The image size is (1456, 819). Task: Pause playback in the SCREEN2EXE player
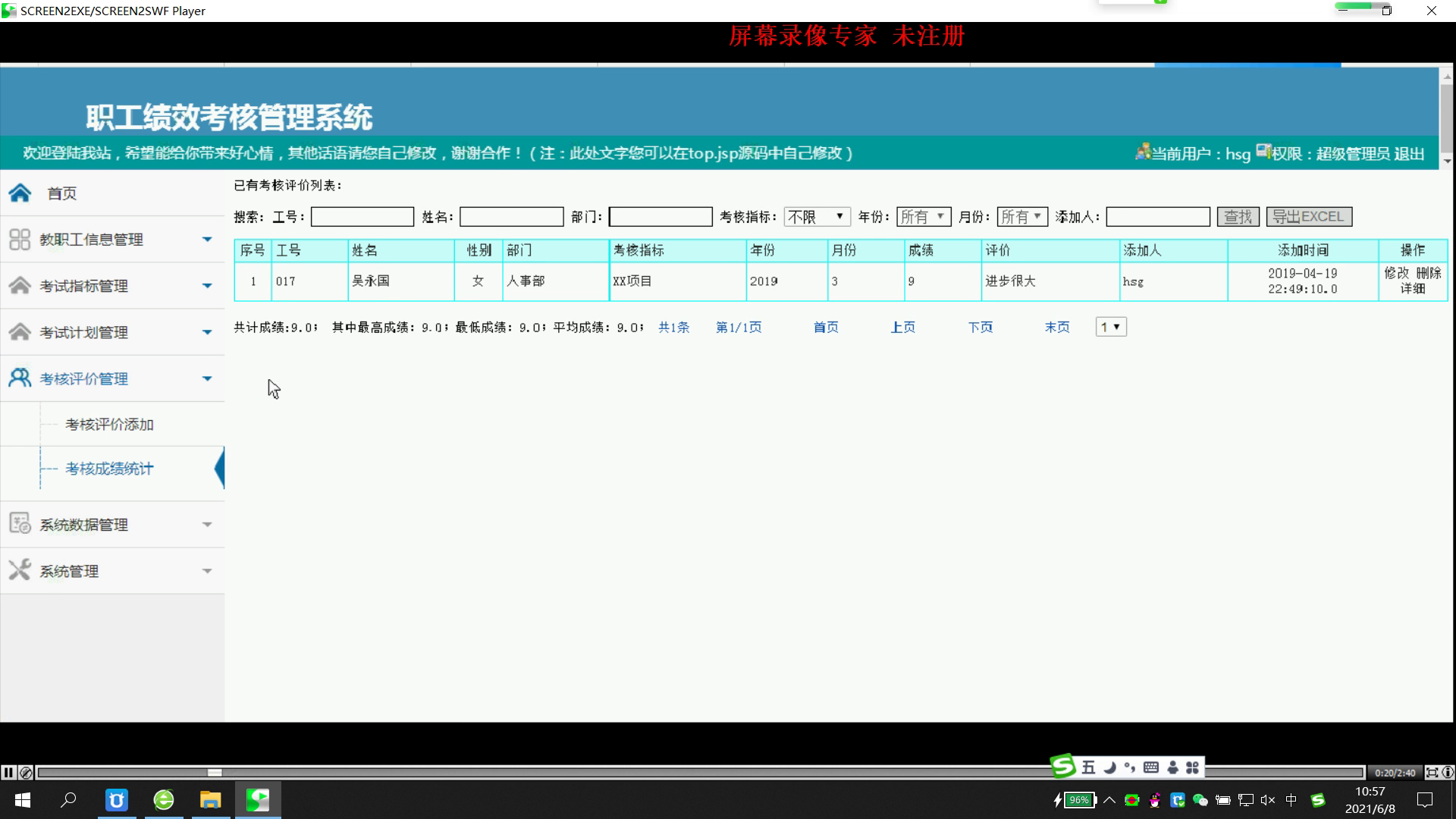pos(8,773)
